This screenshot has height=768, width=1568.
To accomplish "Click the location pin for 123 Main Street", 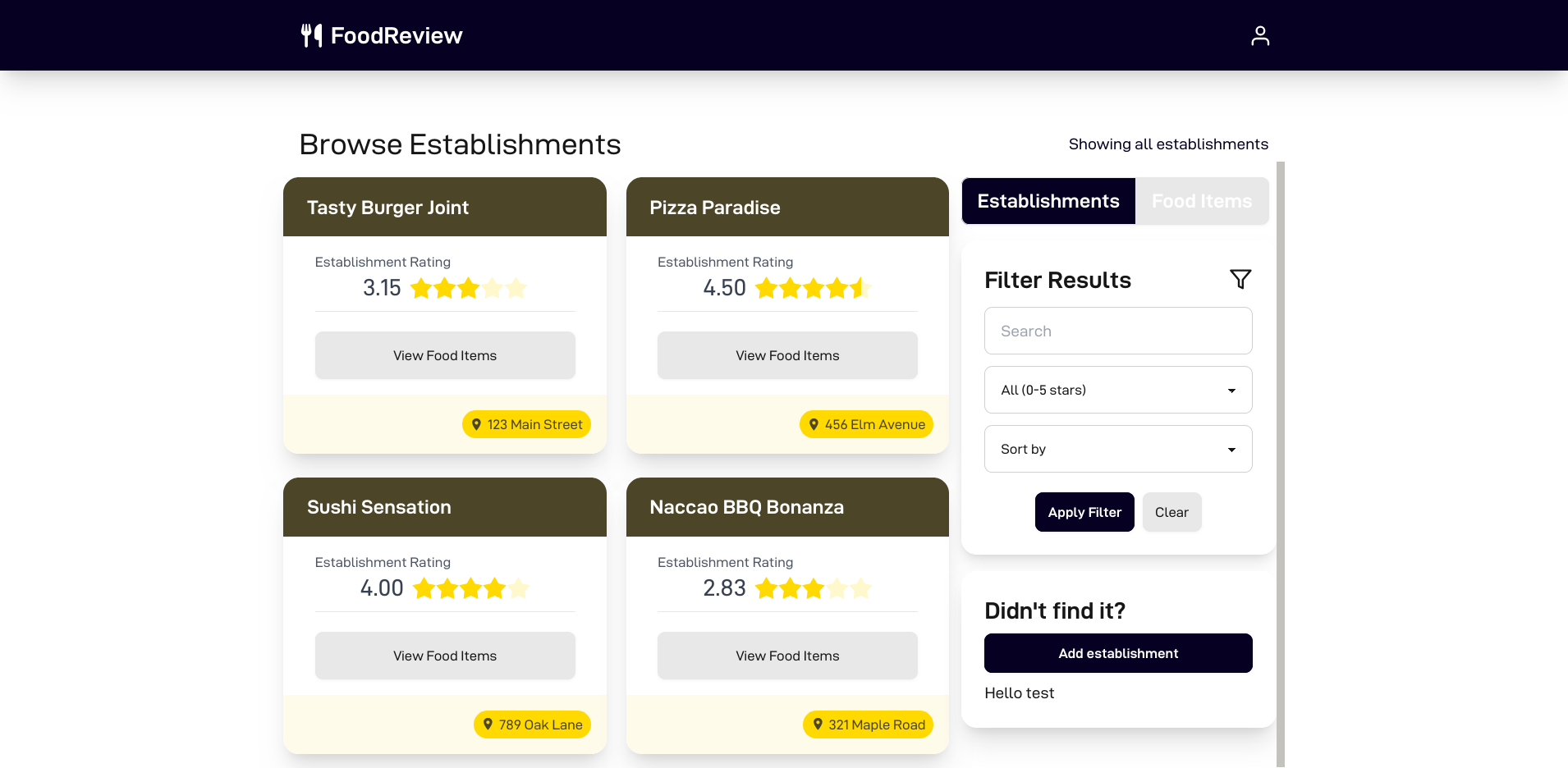I will pos(477,424).
